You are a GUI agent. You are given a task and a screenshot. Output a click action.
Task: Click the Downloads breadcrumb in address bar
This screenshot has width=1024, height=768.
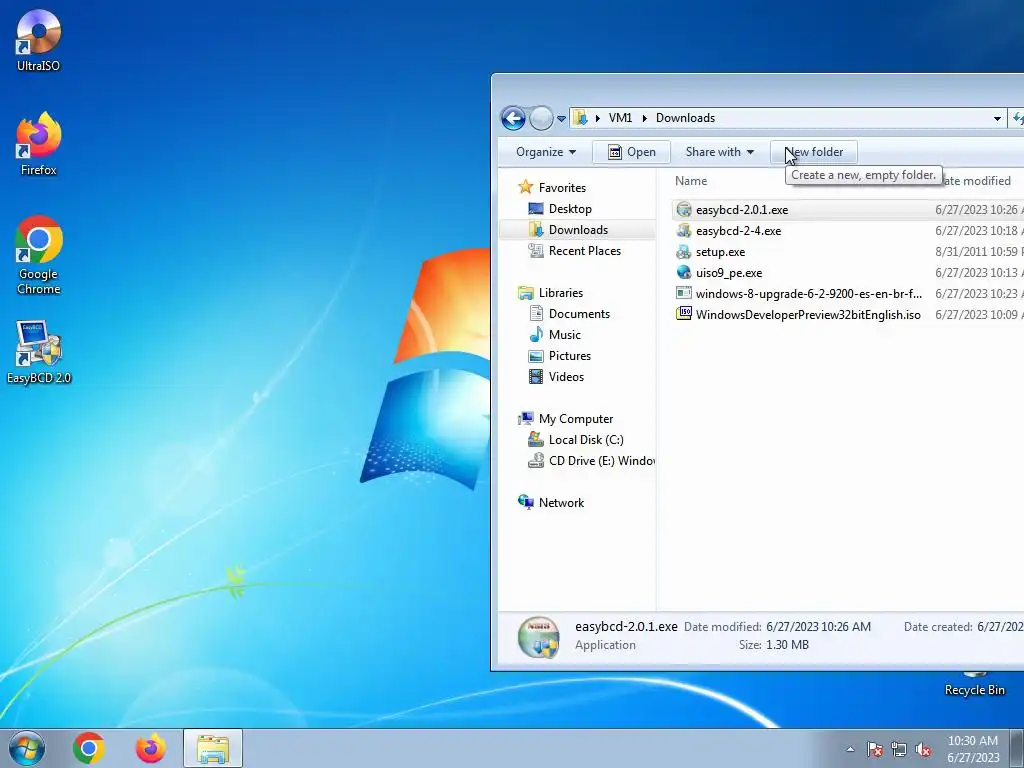point(685,118)
